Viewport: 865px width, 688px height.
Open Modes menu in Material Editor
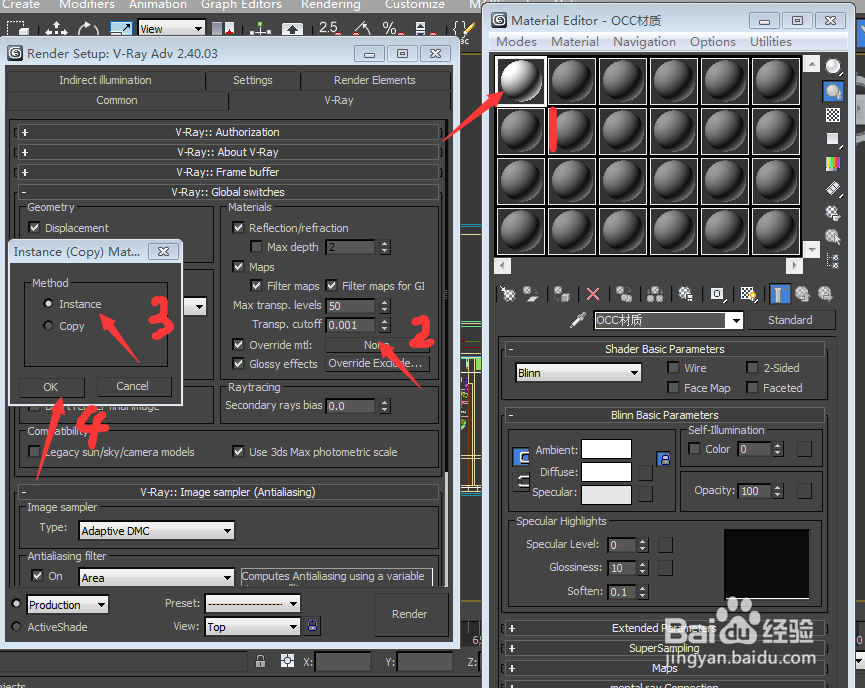pyautogui.click(x=516, y=42)
